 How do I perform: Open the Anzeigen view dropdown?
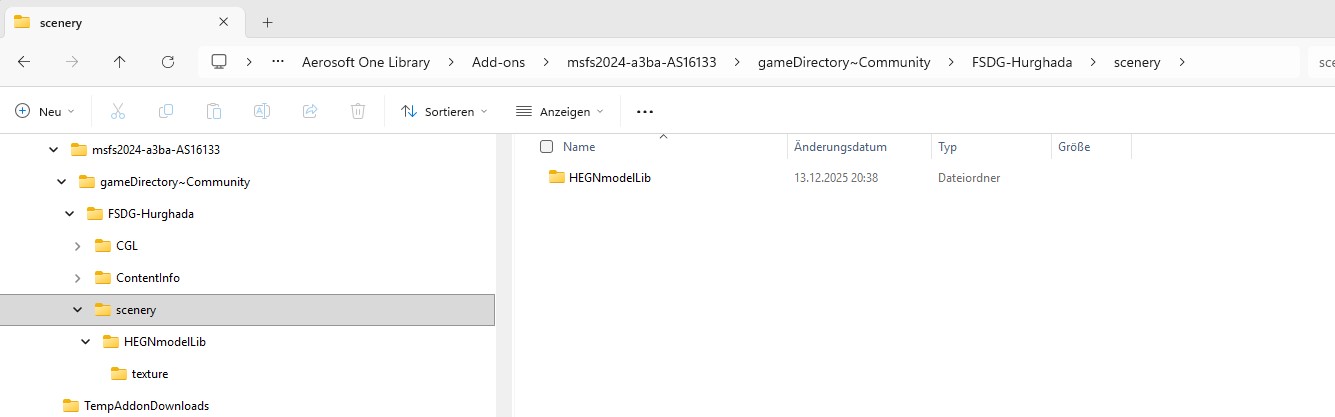(x=559, y=112)
